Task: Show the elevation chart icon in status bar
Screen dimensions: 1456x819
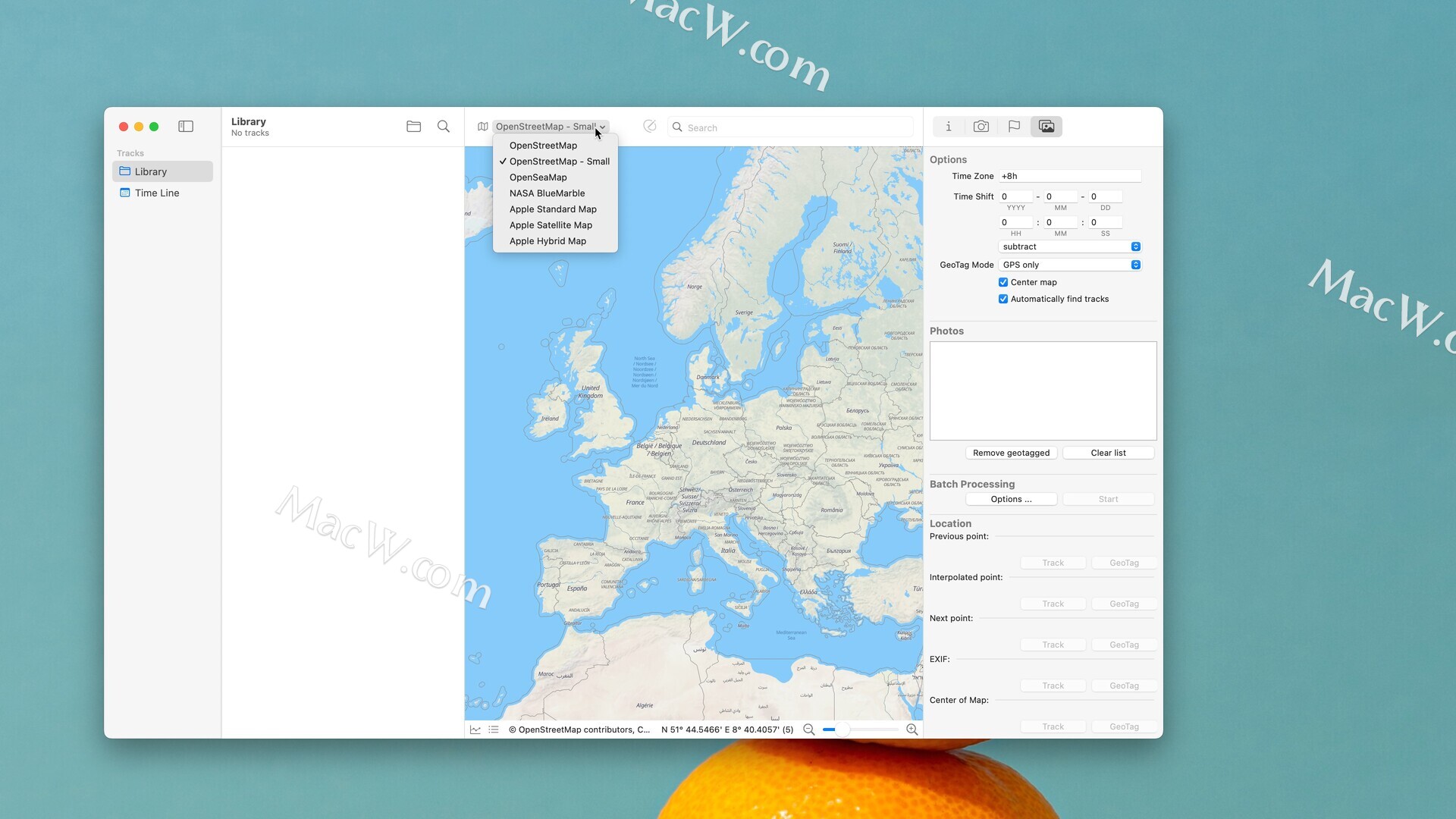Action: [475, 730]
